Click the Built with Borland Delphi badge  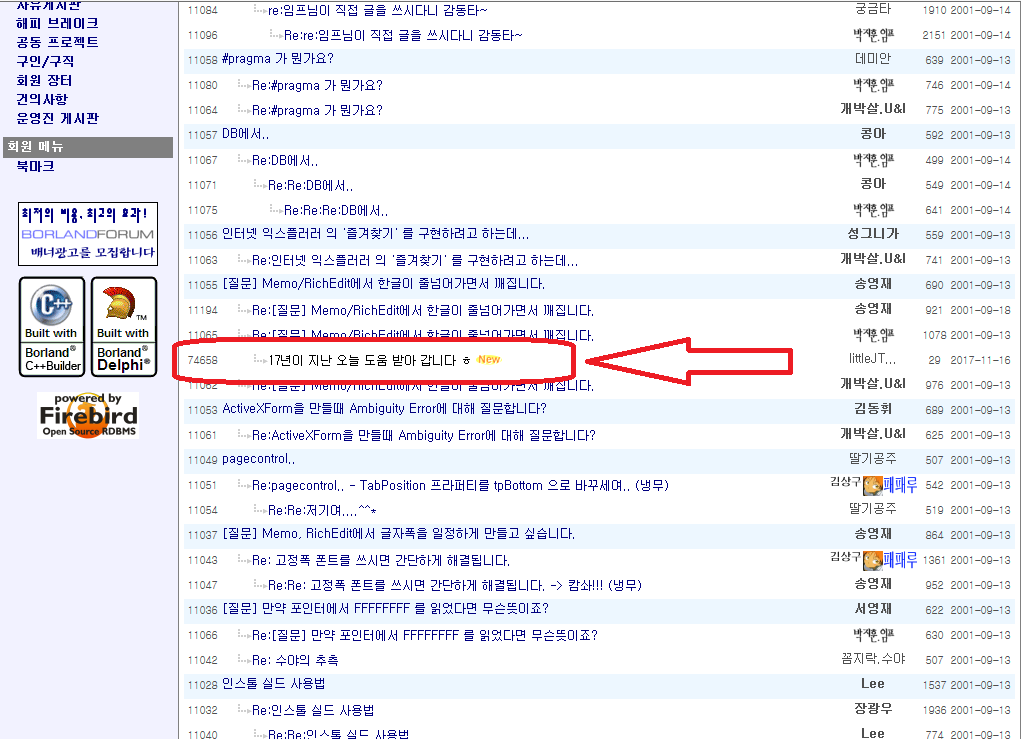(124, 327)
